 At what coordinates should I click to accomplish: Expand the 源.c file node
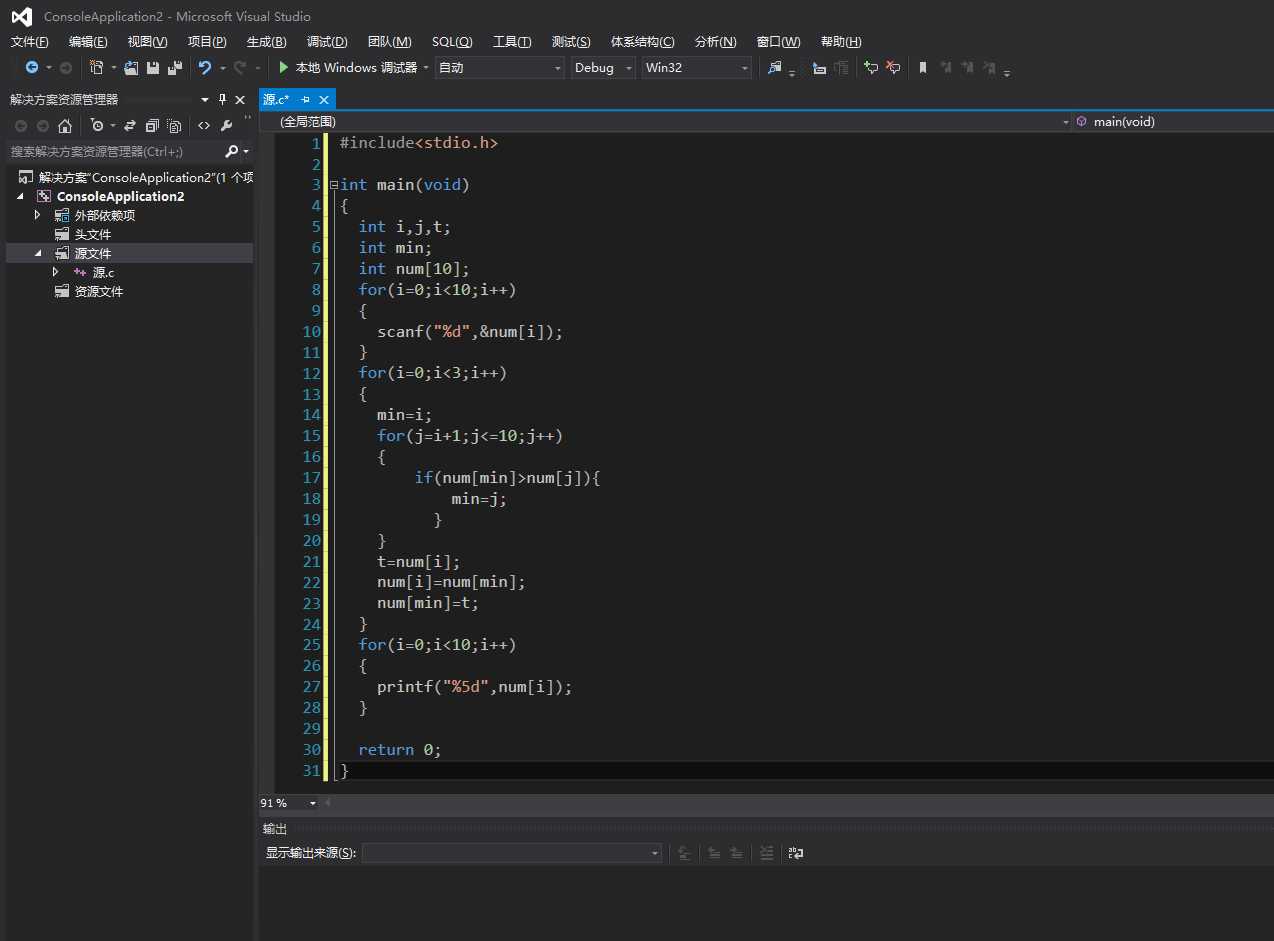click(x=56, y=272)
